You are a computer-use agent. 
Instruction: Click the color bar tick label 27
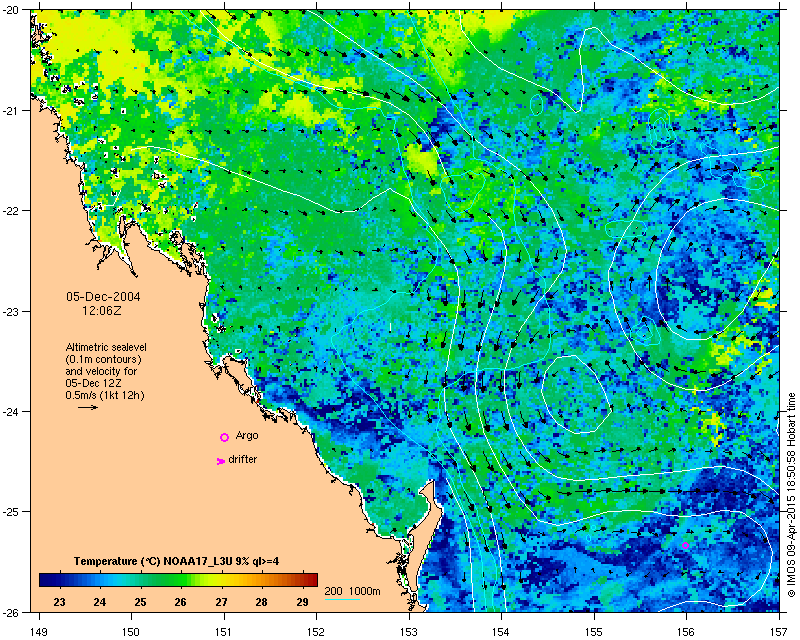point(221,602)
